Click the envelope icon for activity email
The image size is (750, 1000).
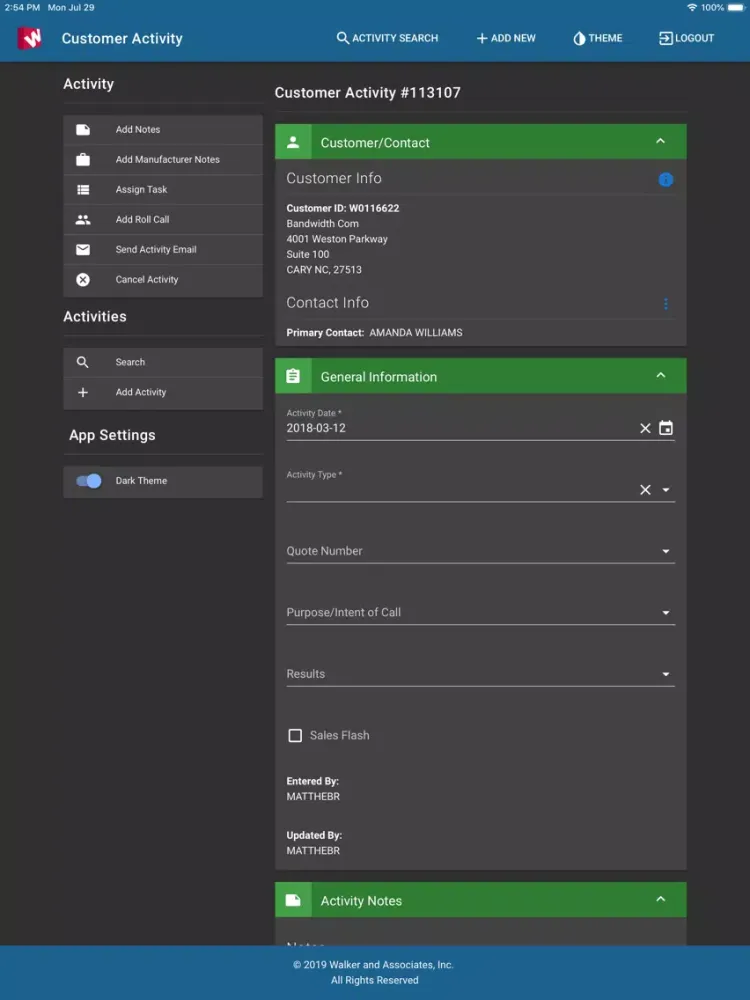pyautogui.click(x=83, y=249)
